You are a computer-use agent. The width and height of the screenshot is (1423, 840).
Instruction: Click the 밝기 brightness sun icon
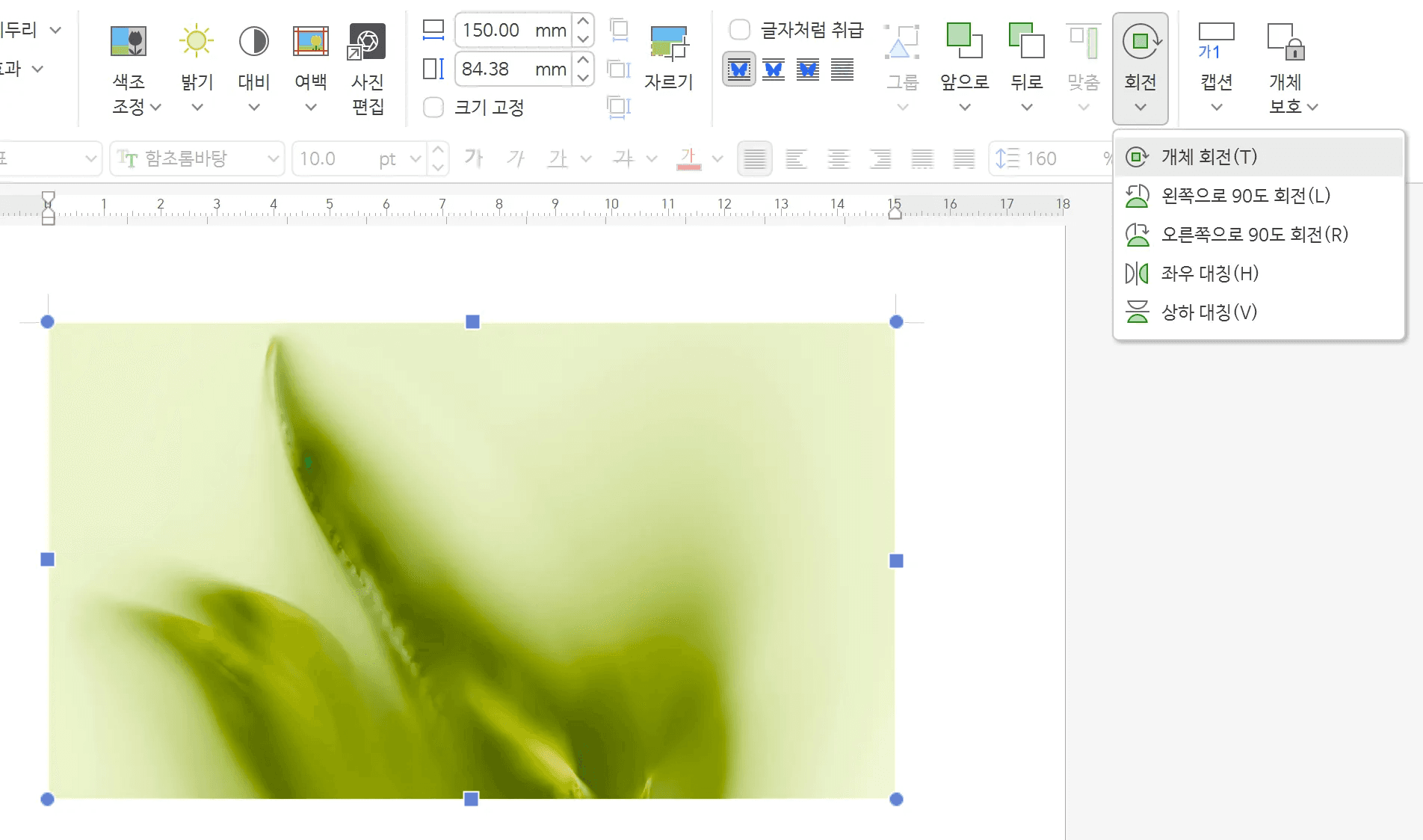[x=197, y=41]
